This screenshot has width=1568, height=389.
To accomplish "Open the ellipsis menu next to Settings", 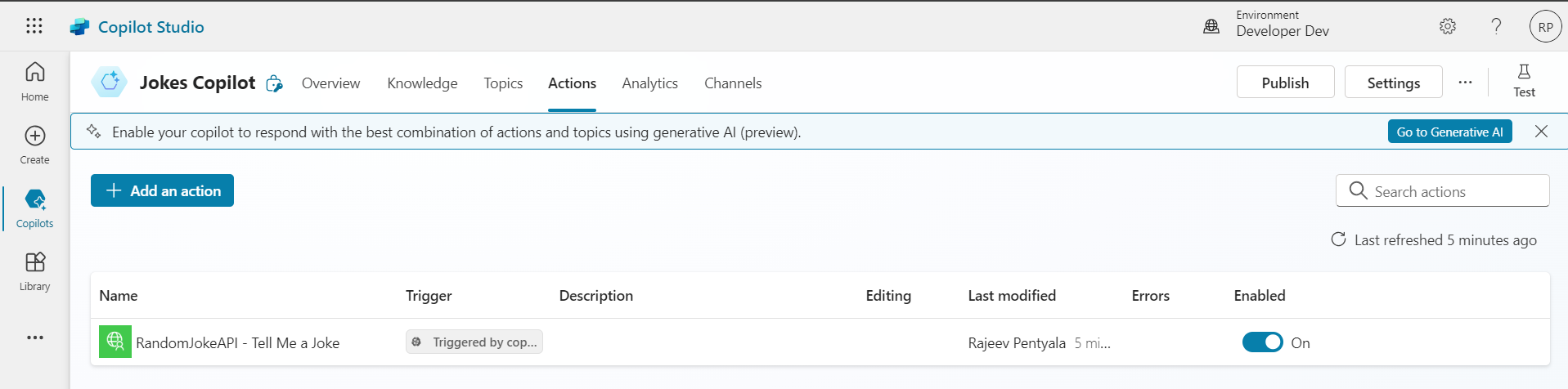I will click(1465, 83).
